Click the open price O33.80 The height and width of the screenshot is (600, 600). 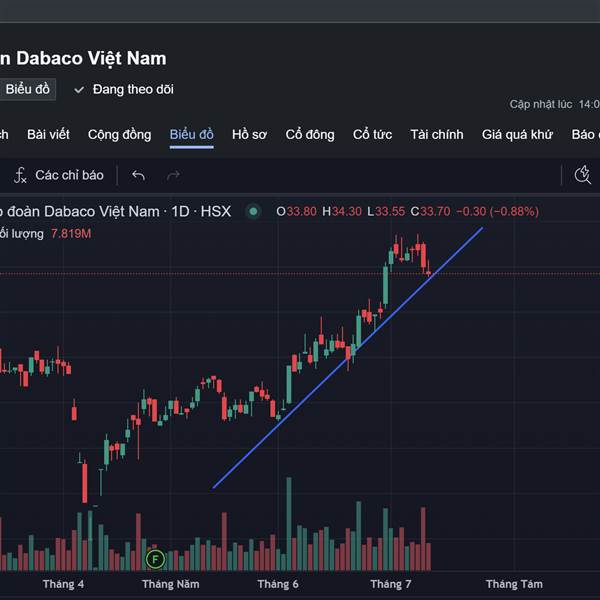(x=296, y=211)
